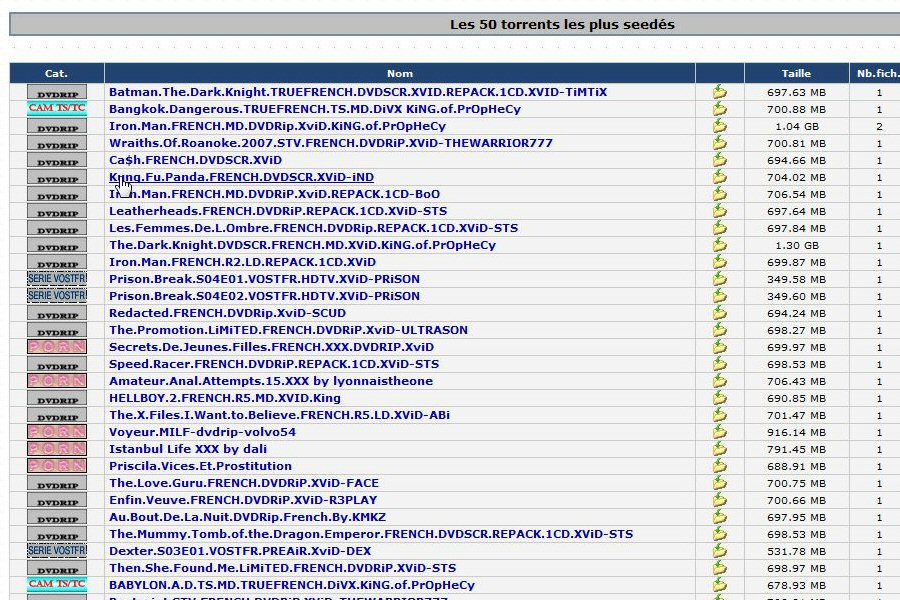Click download icon for Redacted.FRENCH row

click(x=719, y=313)
